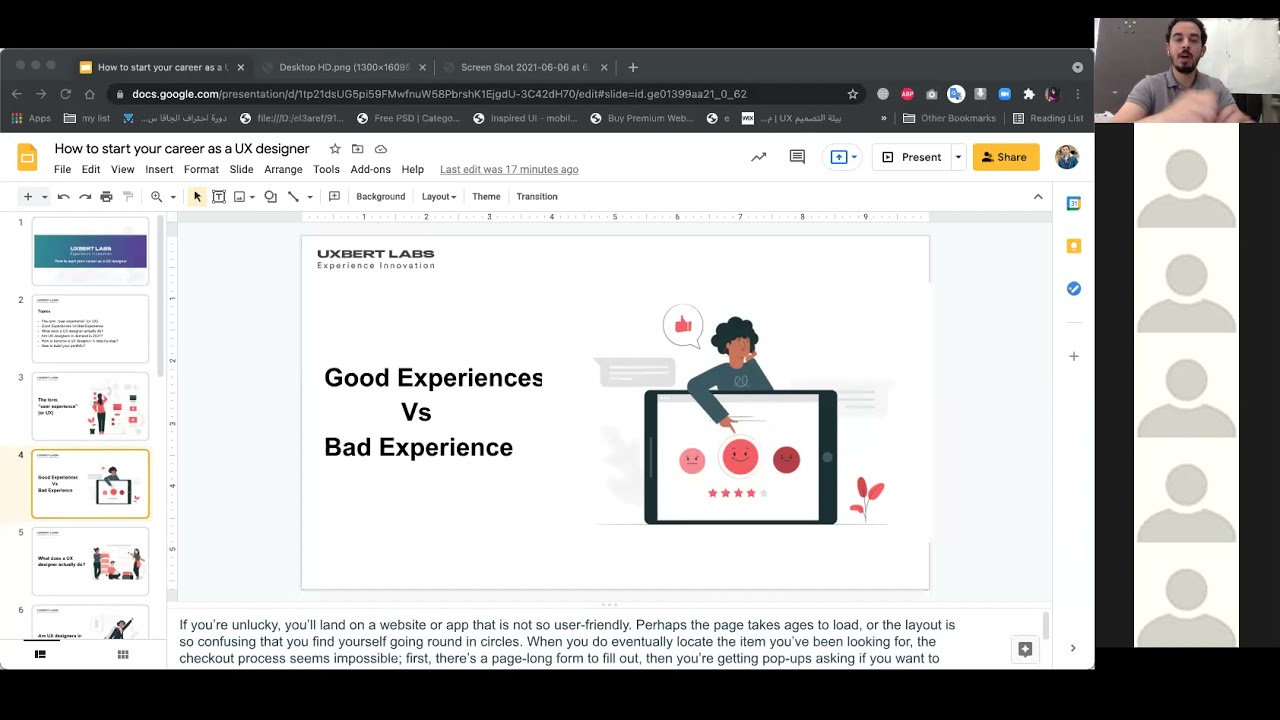This screenshot has width=1280, height=720.
Task: Expand image insert options dropdown
Action: 252,197
